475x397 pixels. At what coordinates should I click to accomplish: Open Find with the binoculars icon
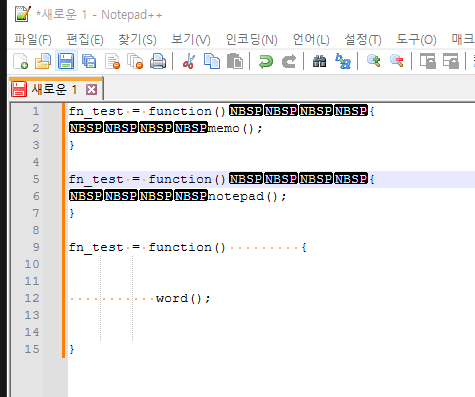pyautogui.click(x=319, y=61)
